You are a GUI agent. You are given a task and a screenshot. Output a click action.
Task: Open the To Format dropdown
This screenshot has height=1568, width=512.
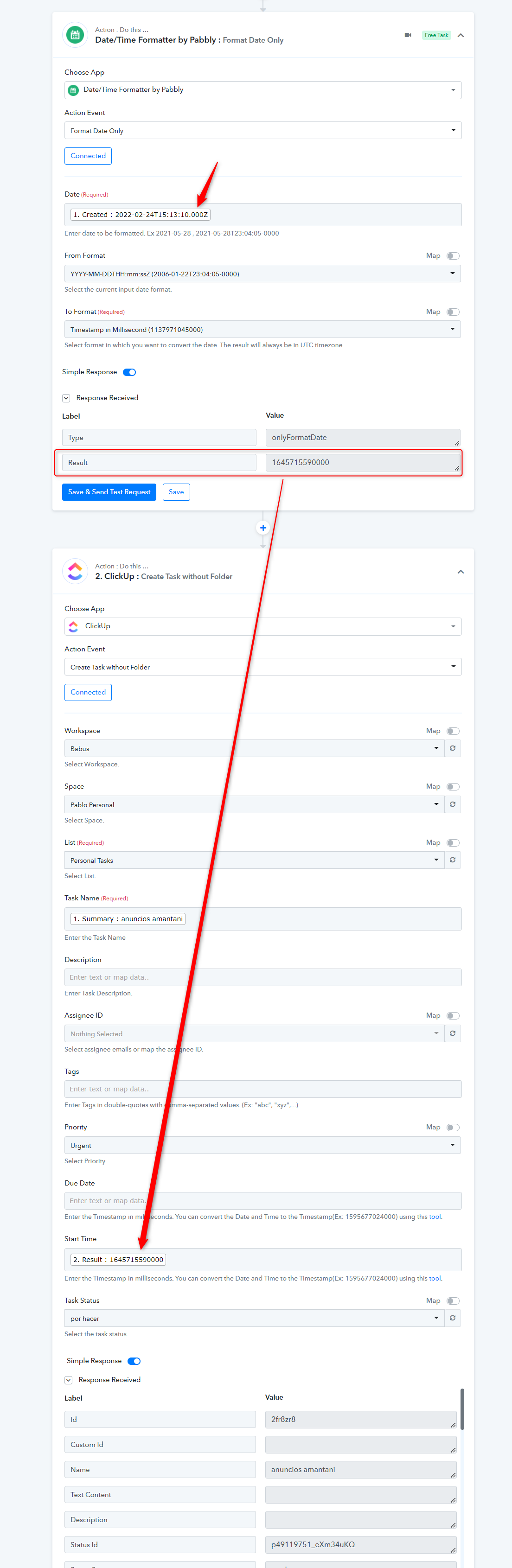point(262,329)
